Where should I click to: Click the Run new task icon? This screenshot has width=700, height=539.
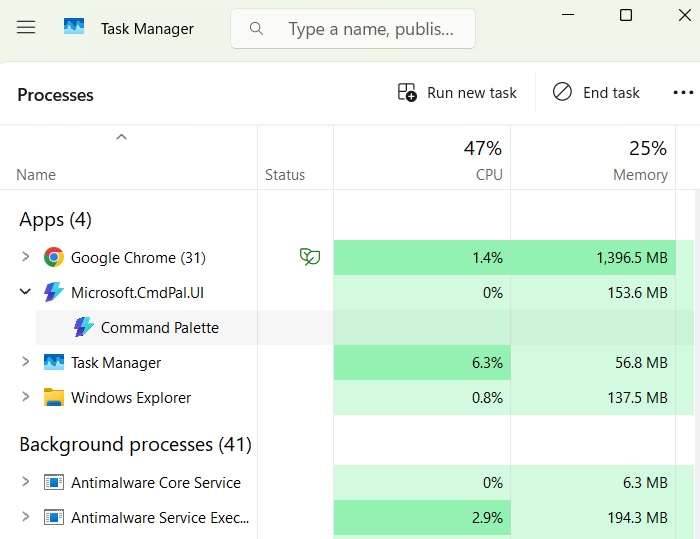coord(407,92)
